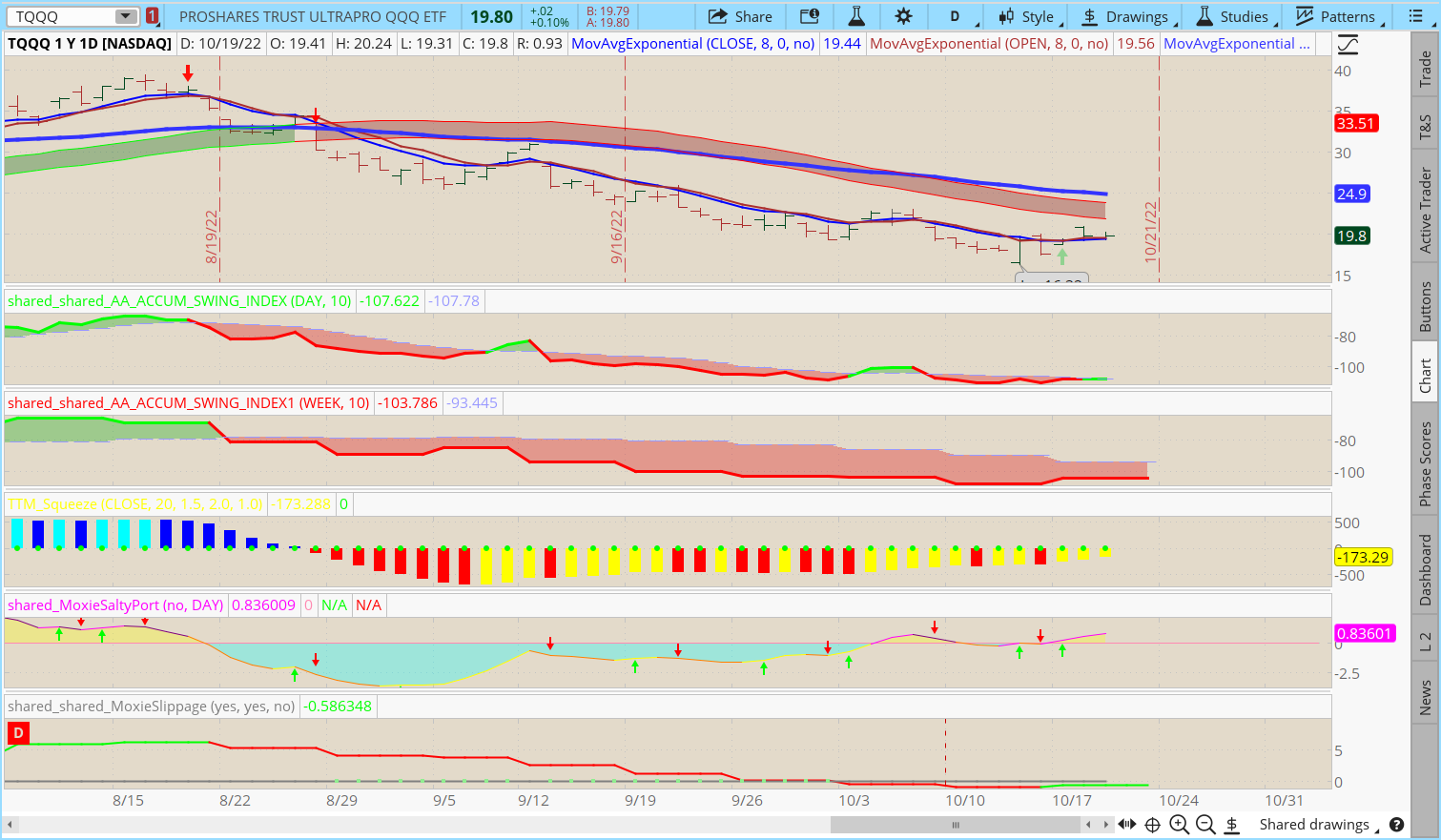Image resolution: width=1441 pixels, height=840 pixels.
Task: Open the D timeframe dropdown
Action: point(955,16)
